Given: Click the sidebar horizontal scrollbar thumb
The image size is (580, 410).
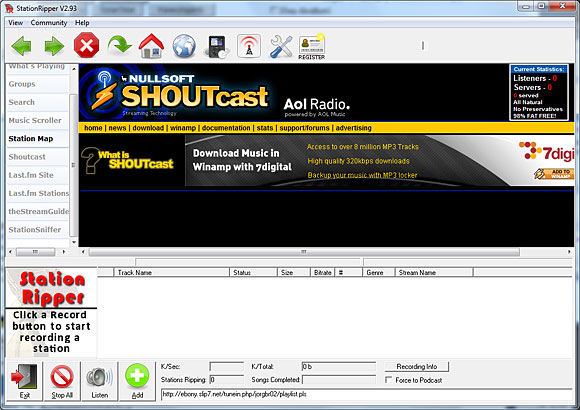Looking at the screenshot, I should pos(36,252).
